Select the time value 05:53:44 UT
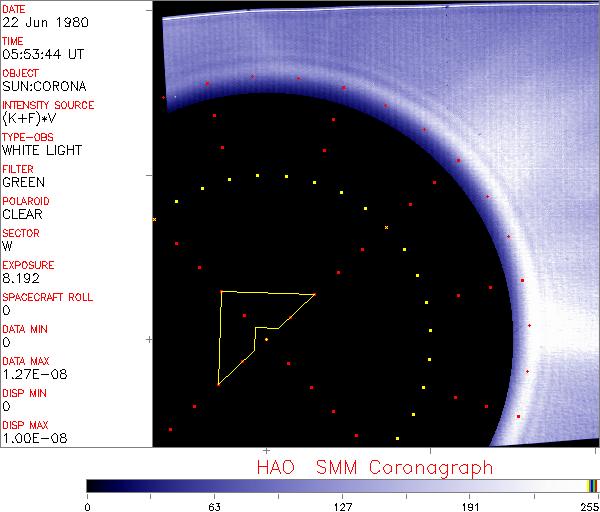600x512 pixels. pos(40,56)
